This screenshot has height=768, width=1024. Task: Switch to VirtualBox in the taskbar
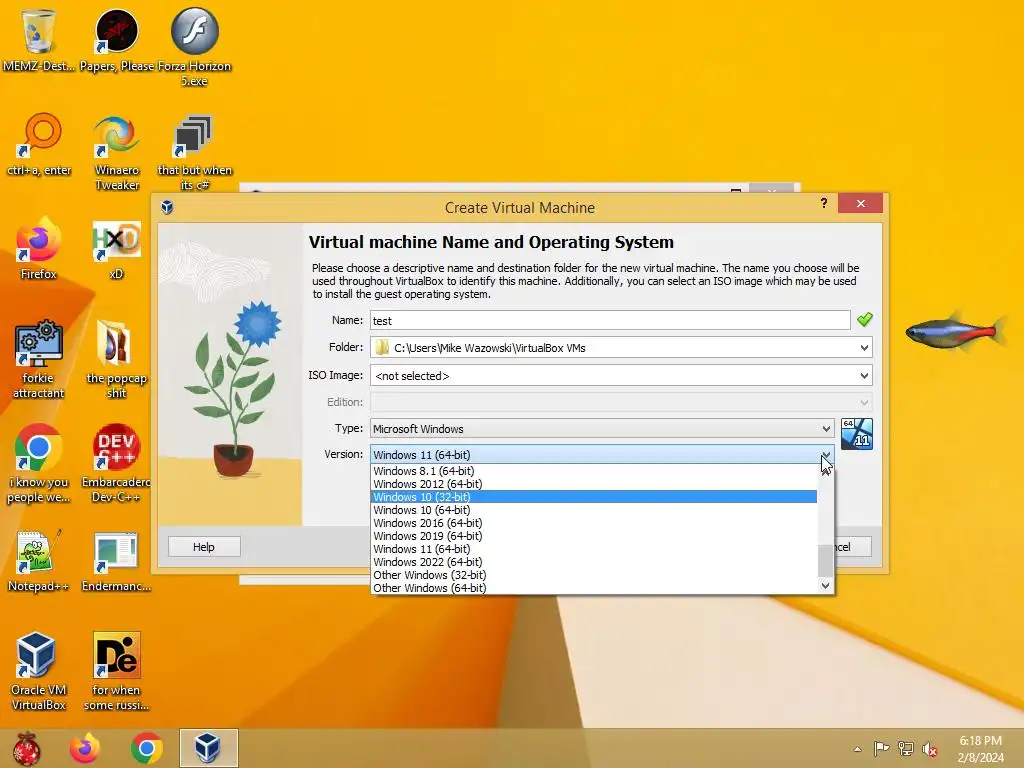pyautogui.click(x=209, y=748)
